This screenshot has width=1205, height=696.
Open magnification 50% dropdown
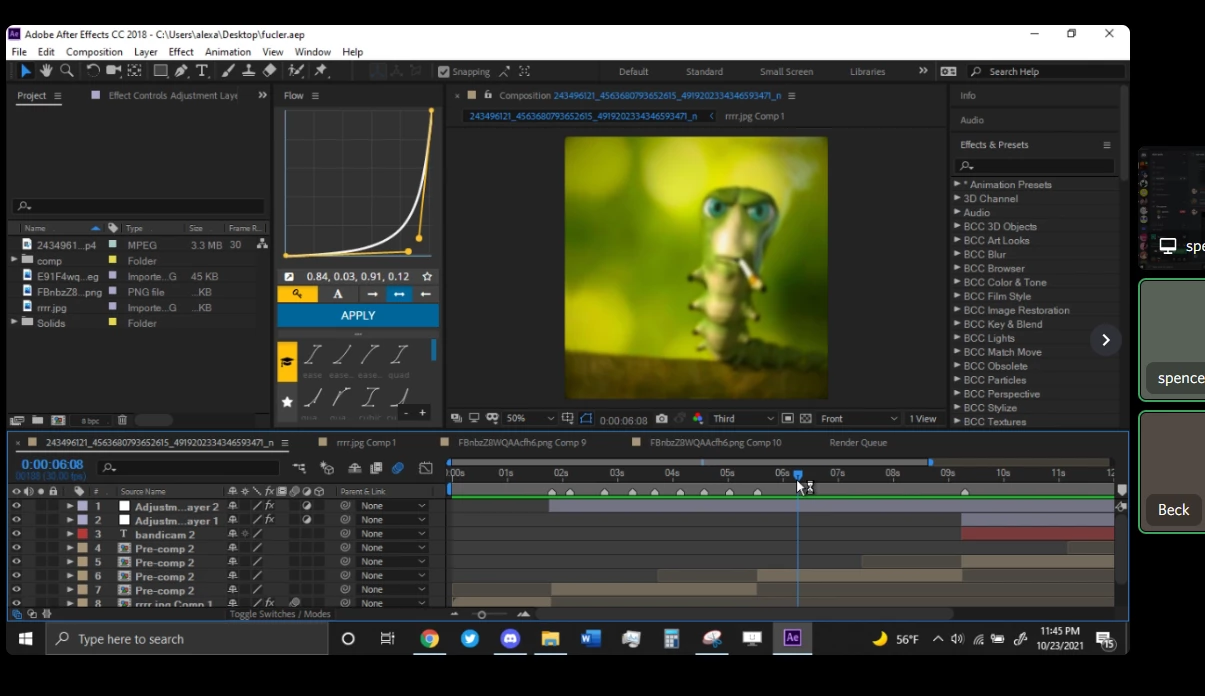[530, 419]
